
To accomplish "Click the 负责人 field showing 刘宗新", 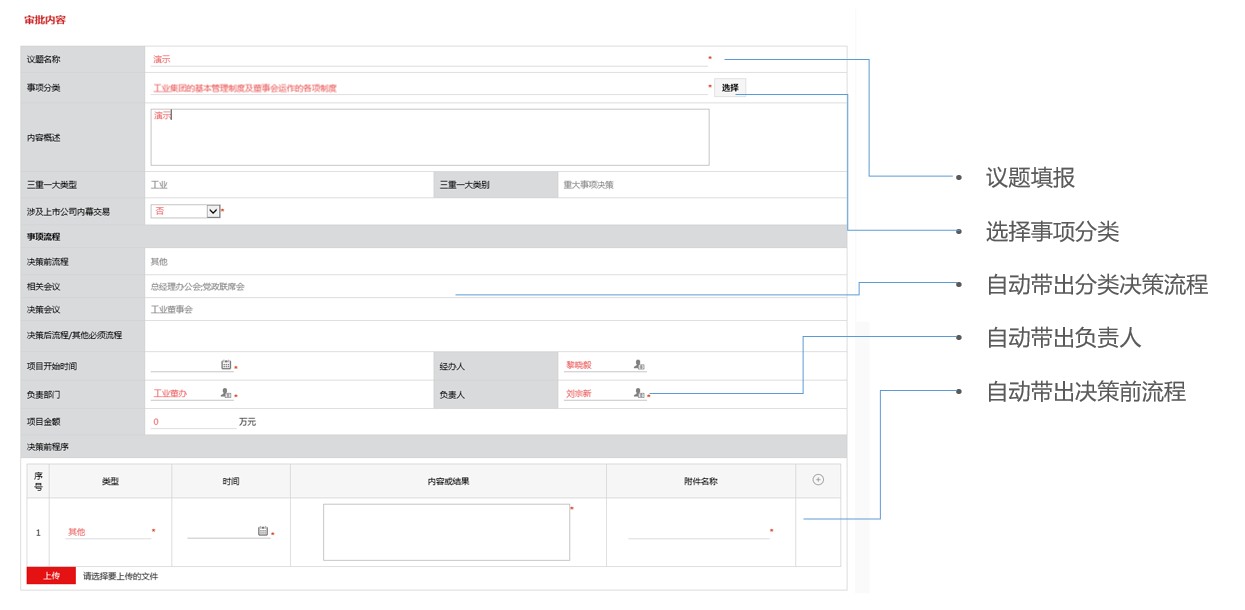I will pyautogui.click(x=596, y=393).
